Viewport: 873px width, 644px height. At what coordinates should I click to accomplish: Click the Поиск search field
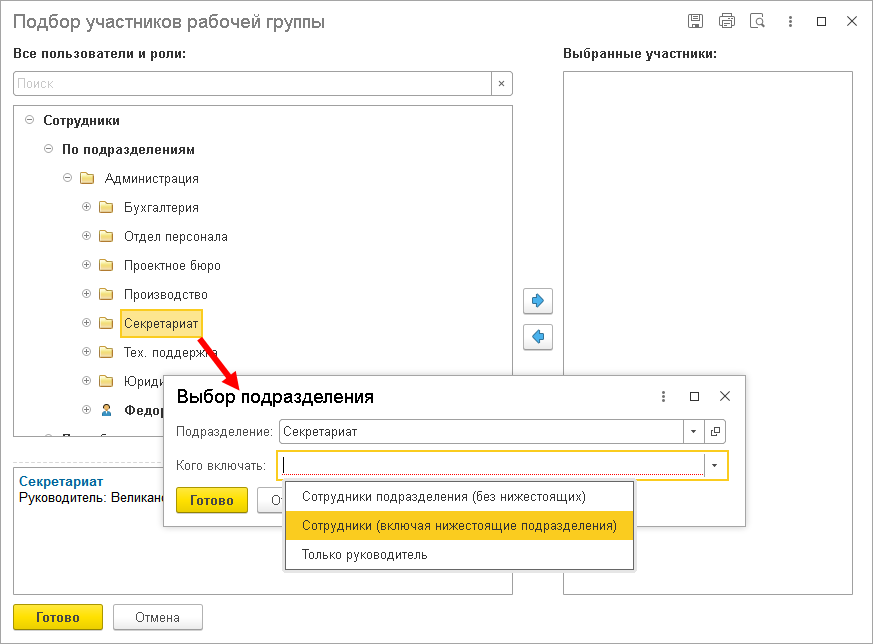coord(252,84)
